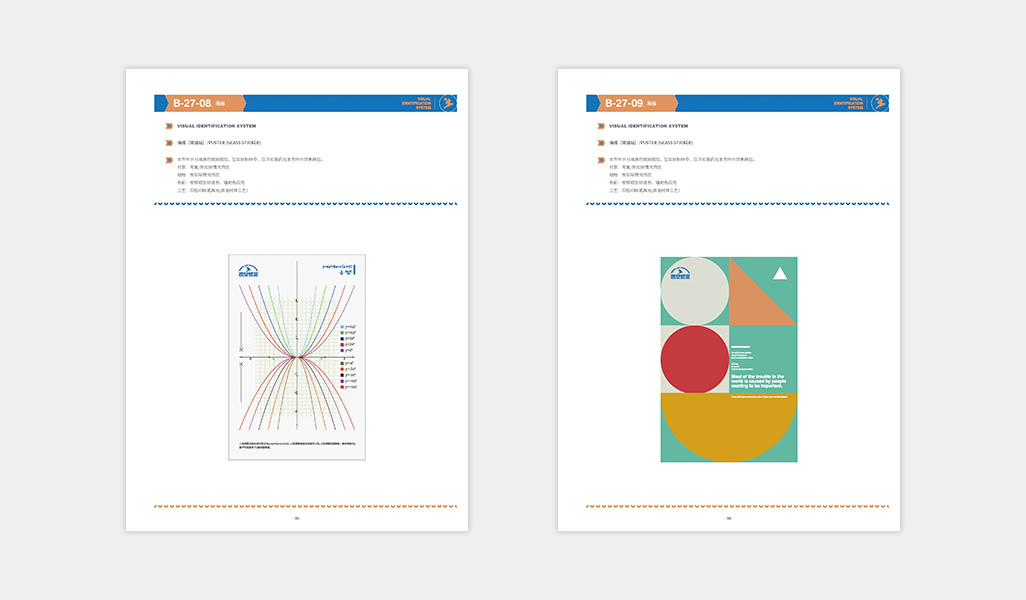Click the blue brand logo on parabola poster
1026x600 pixels.
(249, 270)
